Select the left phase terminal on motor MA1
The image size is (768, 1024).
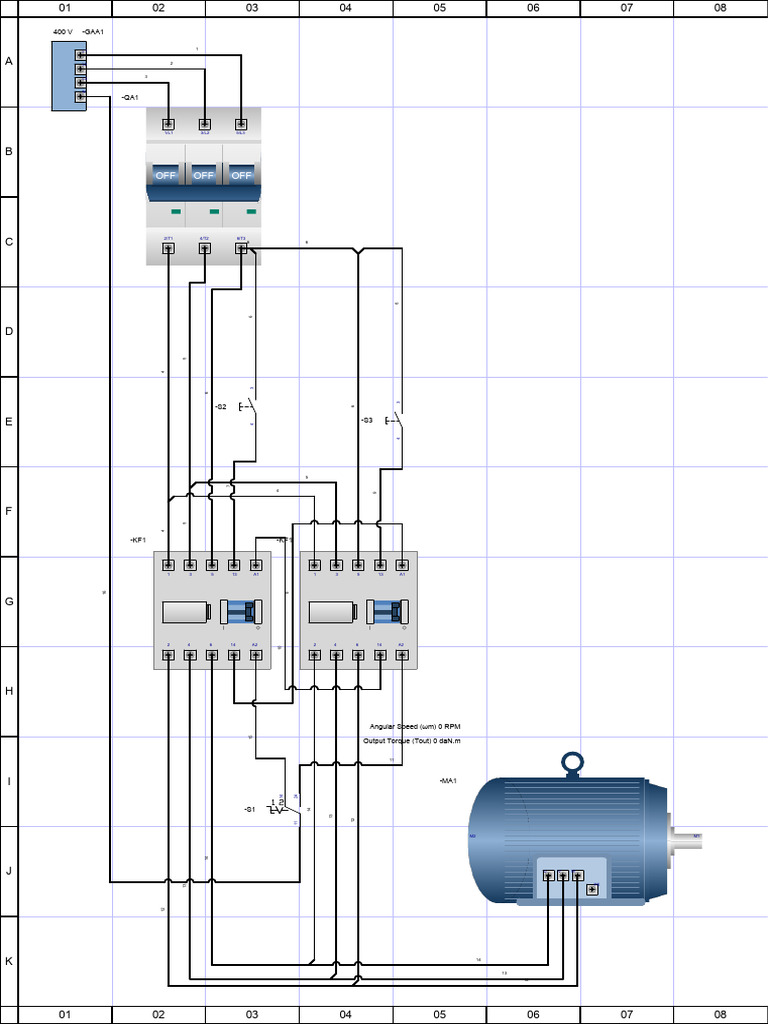click(549, 875)
